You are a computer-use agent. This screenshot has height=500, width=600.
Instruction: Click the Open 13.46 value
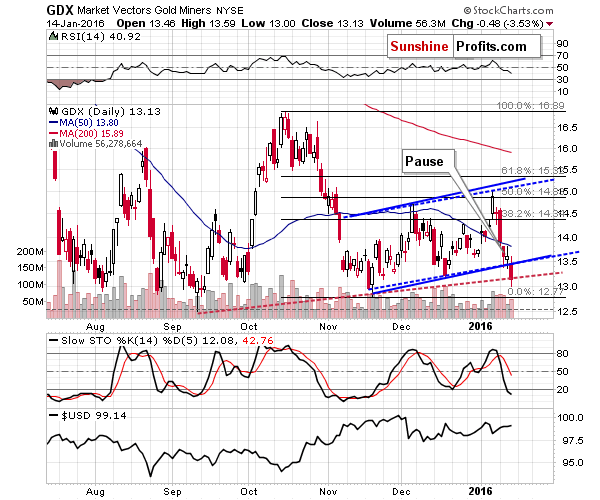click(146, 24)
